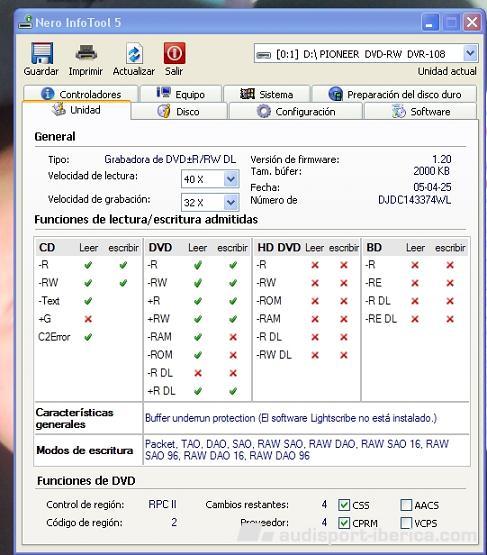Expand the Velocidad de grabación dropdown

(x=231, y=202)
